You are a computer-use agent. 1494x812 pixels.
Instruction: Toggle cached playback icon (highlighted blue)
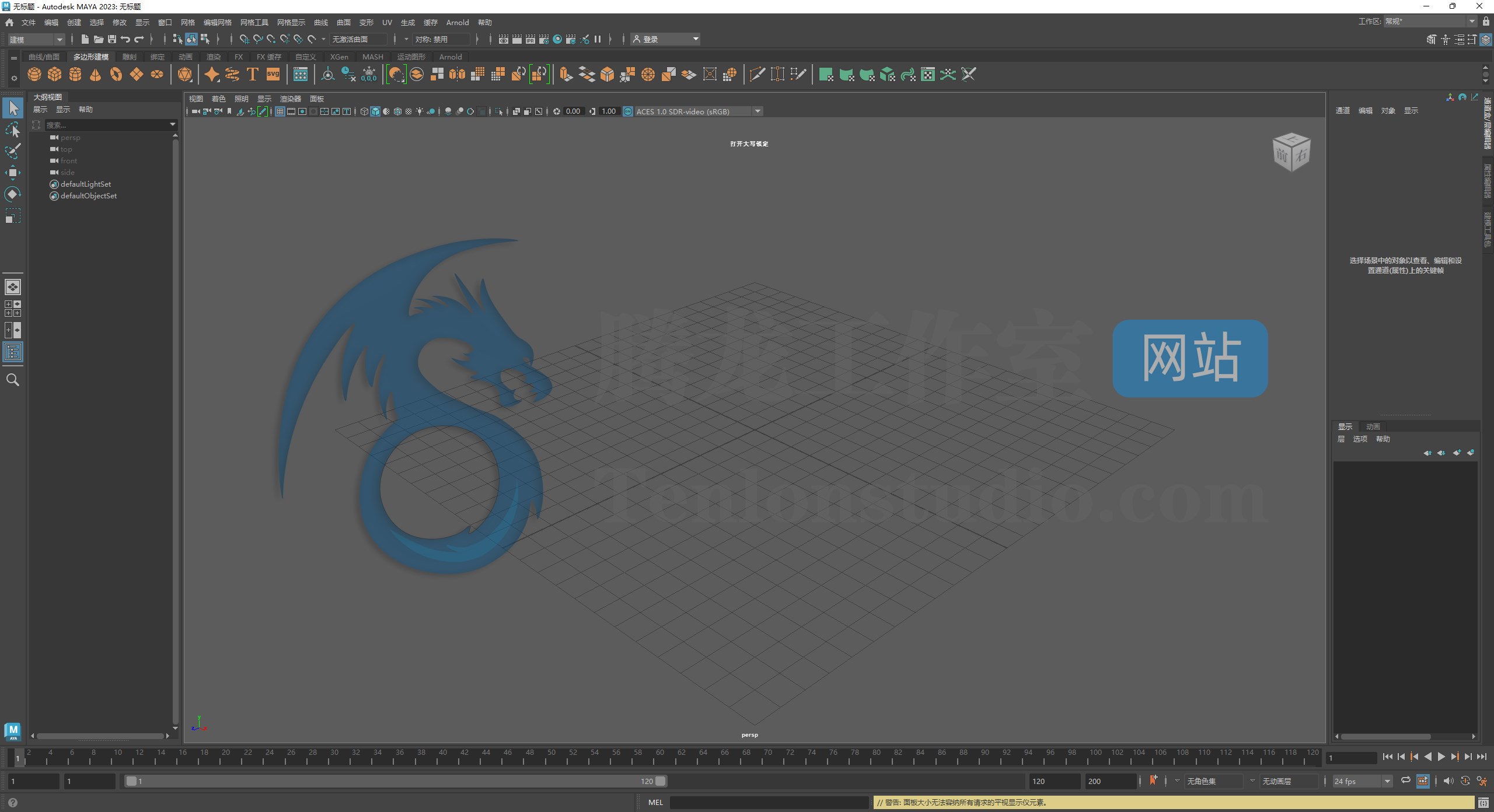(x=1423, y=780)
